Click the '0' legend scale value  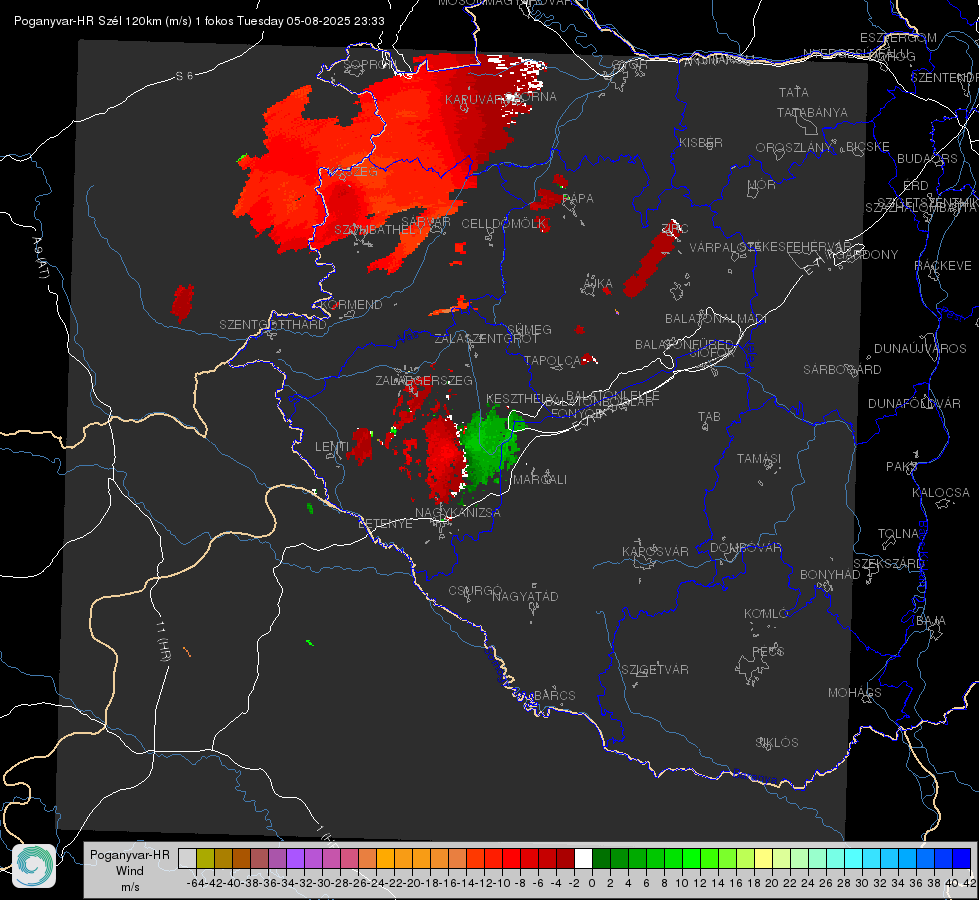[592, 883]
